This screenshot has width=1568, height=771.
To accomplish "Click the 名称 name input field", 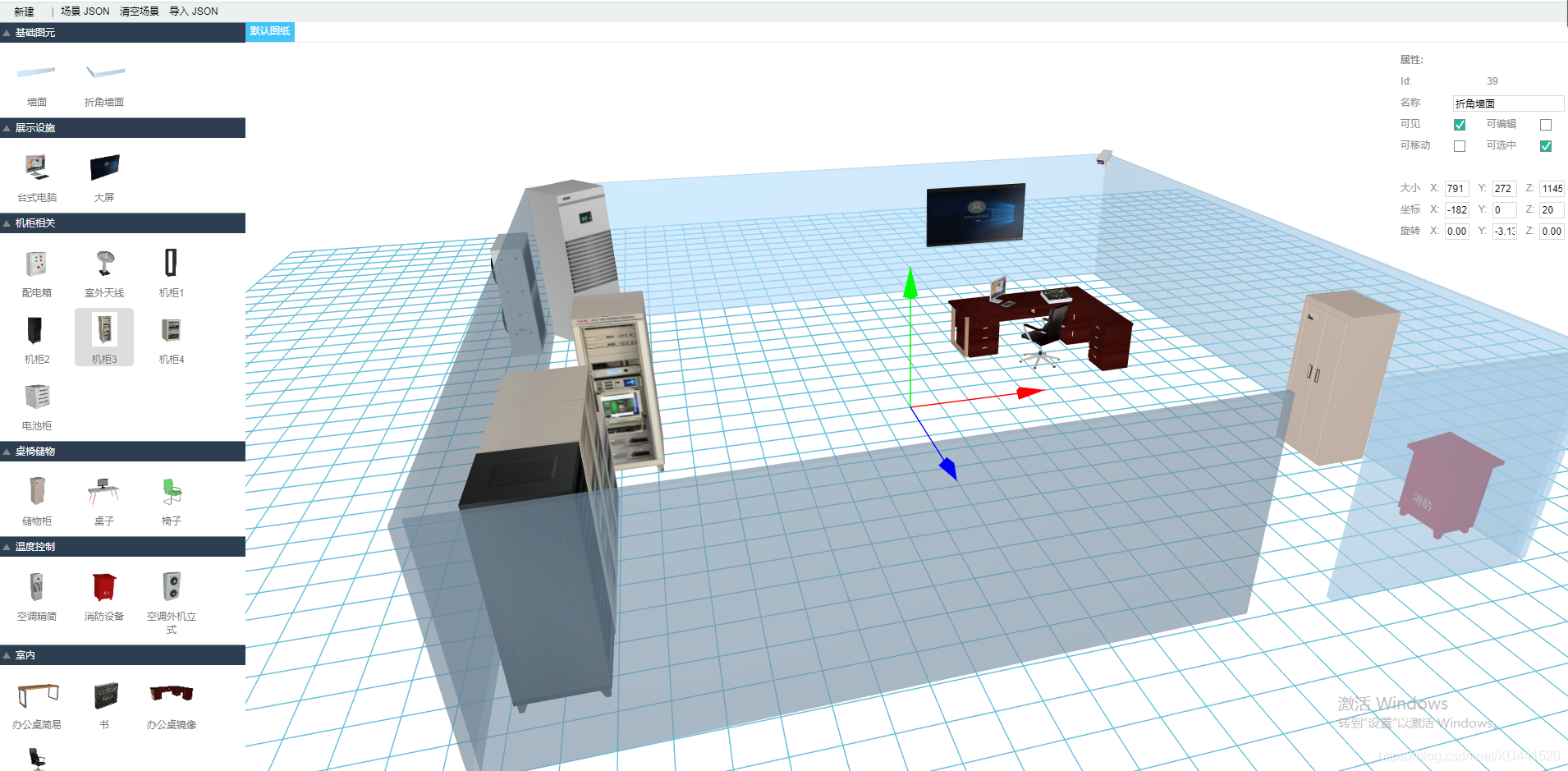I will tap(1508, 103).
